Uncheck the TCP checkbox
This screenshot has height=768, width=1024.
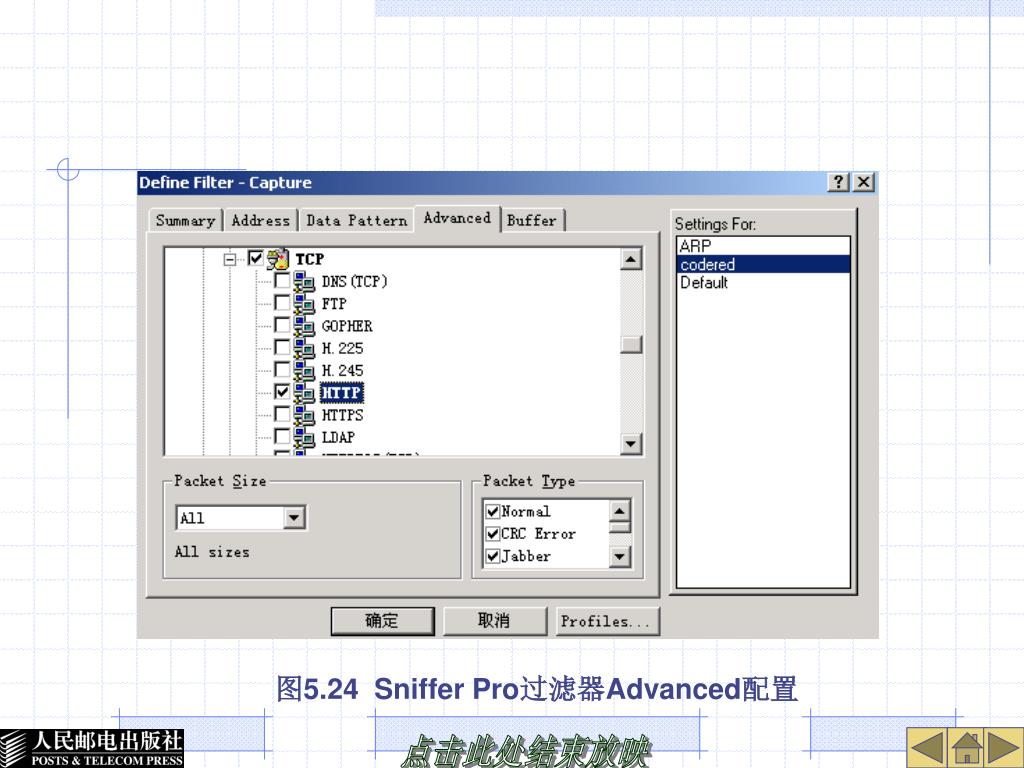(256, 259)
